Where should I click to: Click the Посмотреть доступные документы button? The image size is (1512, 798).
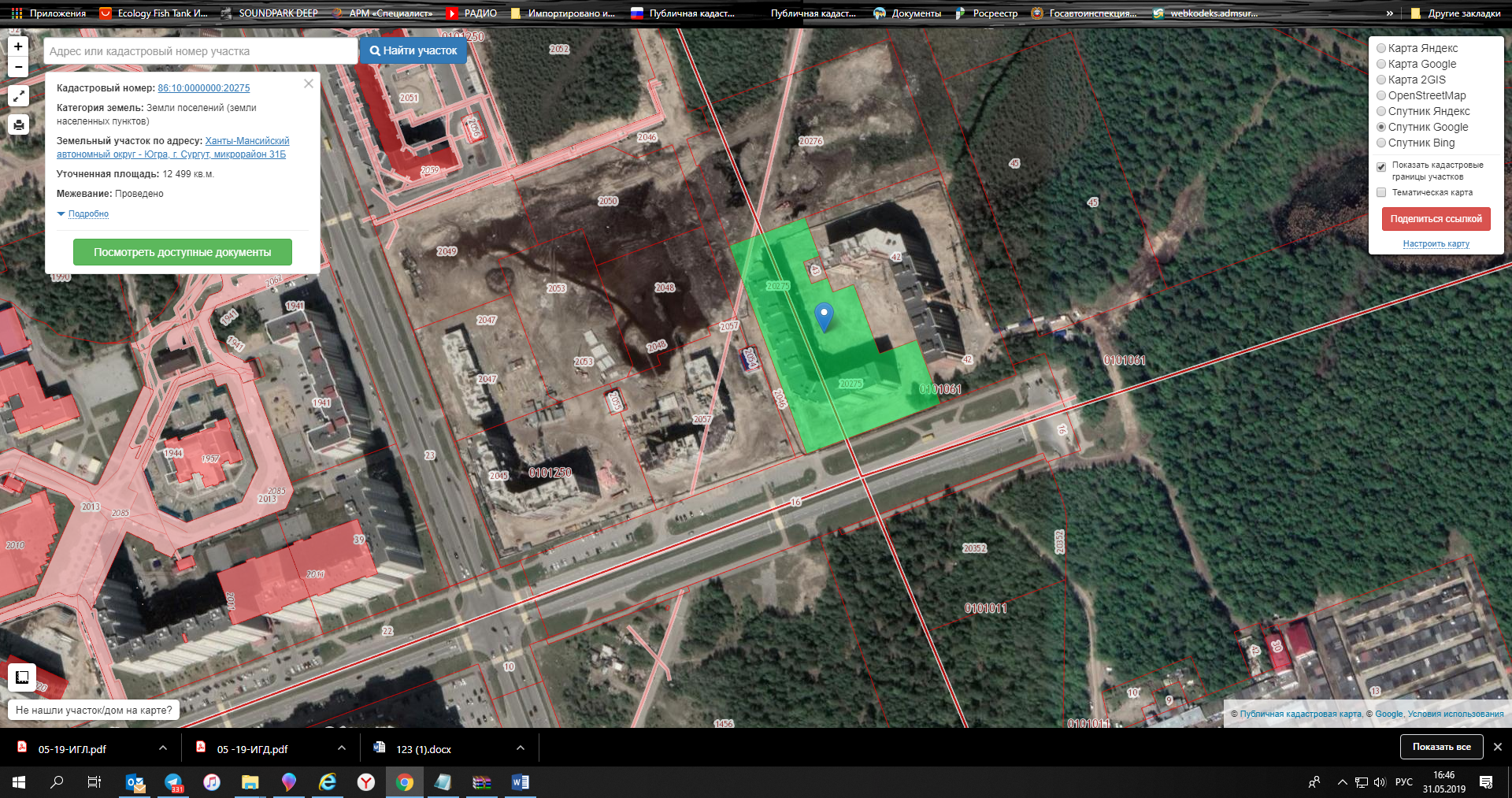[183, 252]
